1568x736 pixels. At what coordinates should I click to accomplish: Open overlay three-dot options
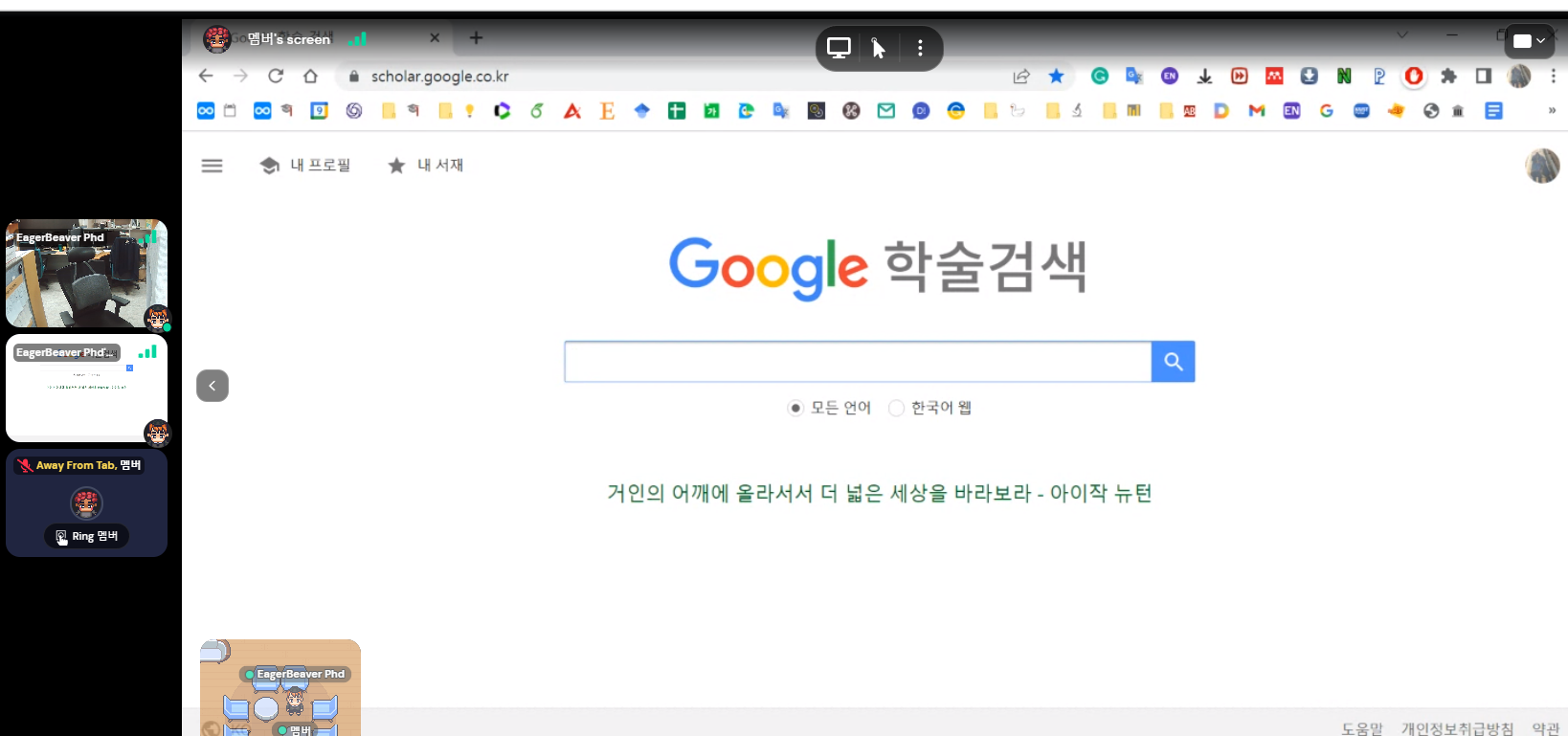click(920, 48)
